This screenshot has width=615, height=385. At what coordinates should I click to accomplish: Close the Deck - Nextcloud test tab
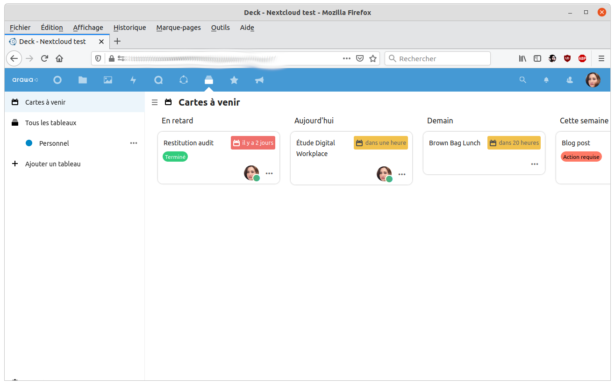point(101,42)
